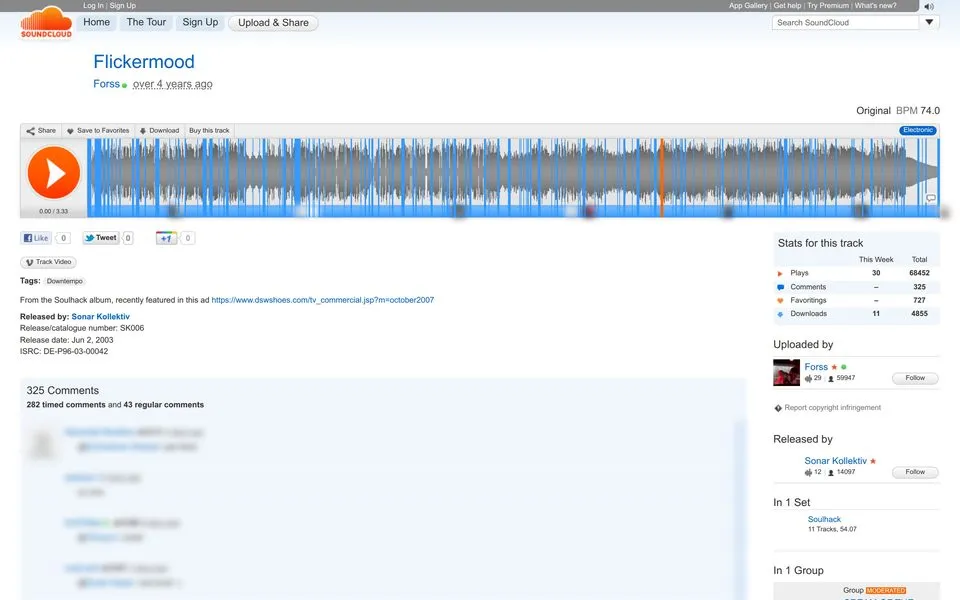960x600 pixels.
Task: Open the What's new? link
Action: click(x=876, y=6)
